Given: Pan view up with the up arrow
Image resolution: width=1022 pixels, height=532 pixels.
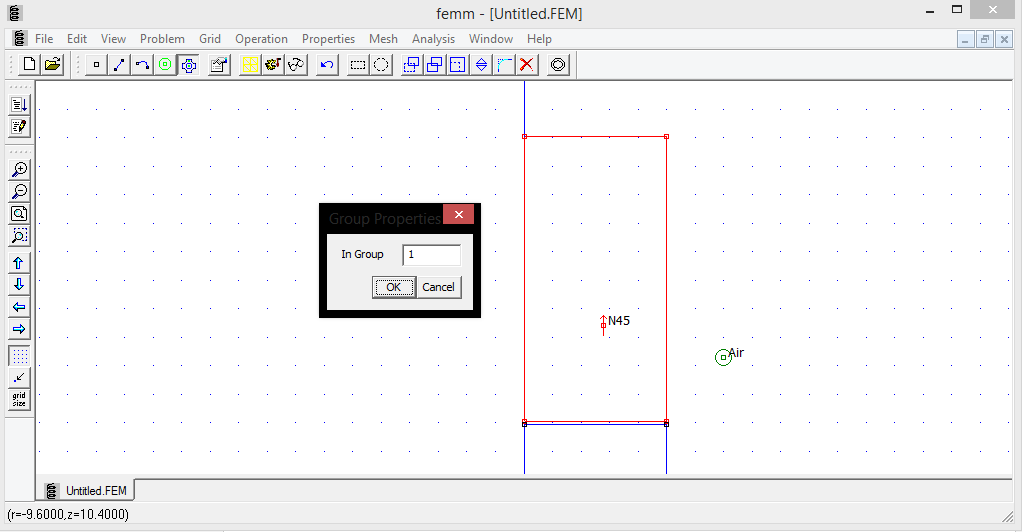Looking at the screenshot, I should tap(19, 263).
